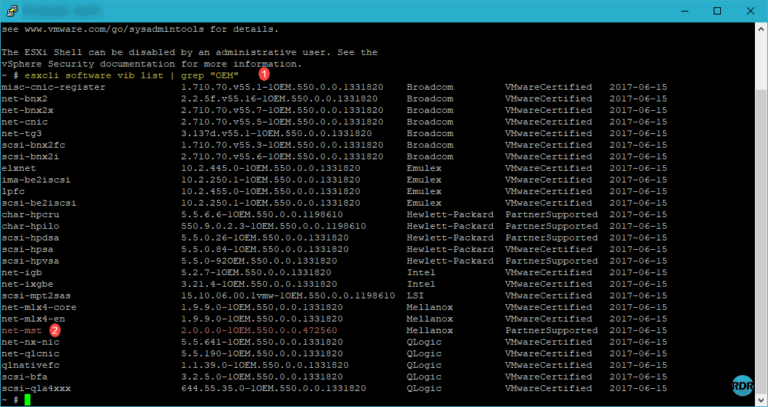Click Mellanox vendor in net-mst row
Viewport: 768px width, 407px height.
click(430, 331)
